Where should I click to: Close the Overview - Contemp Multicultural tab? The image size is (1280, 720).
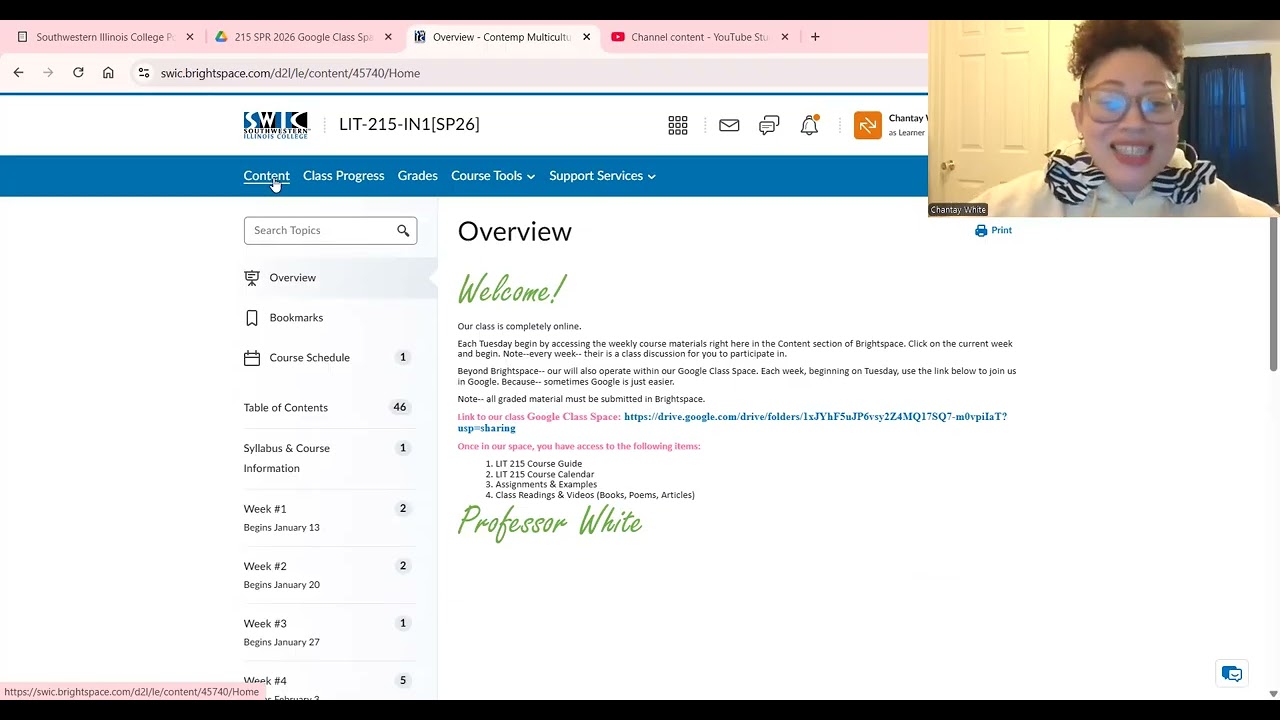point(586,37)
